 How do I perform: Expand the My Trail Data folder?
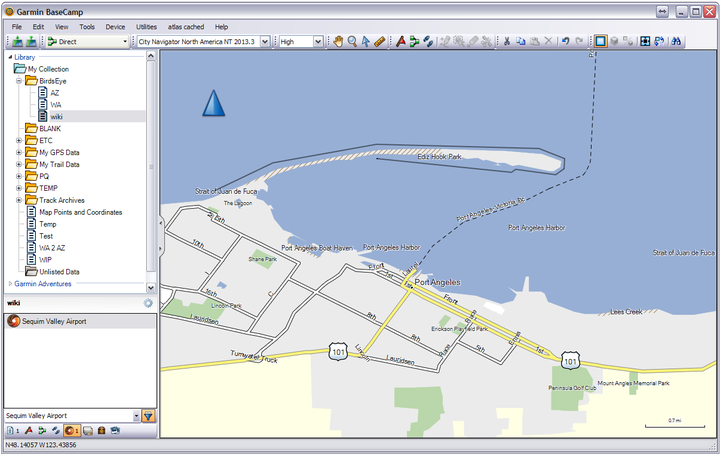(x=19, y=164)
